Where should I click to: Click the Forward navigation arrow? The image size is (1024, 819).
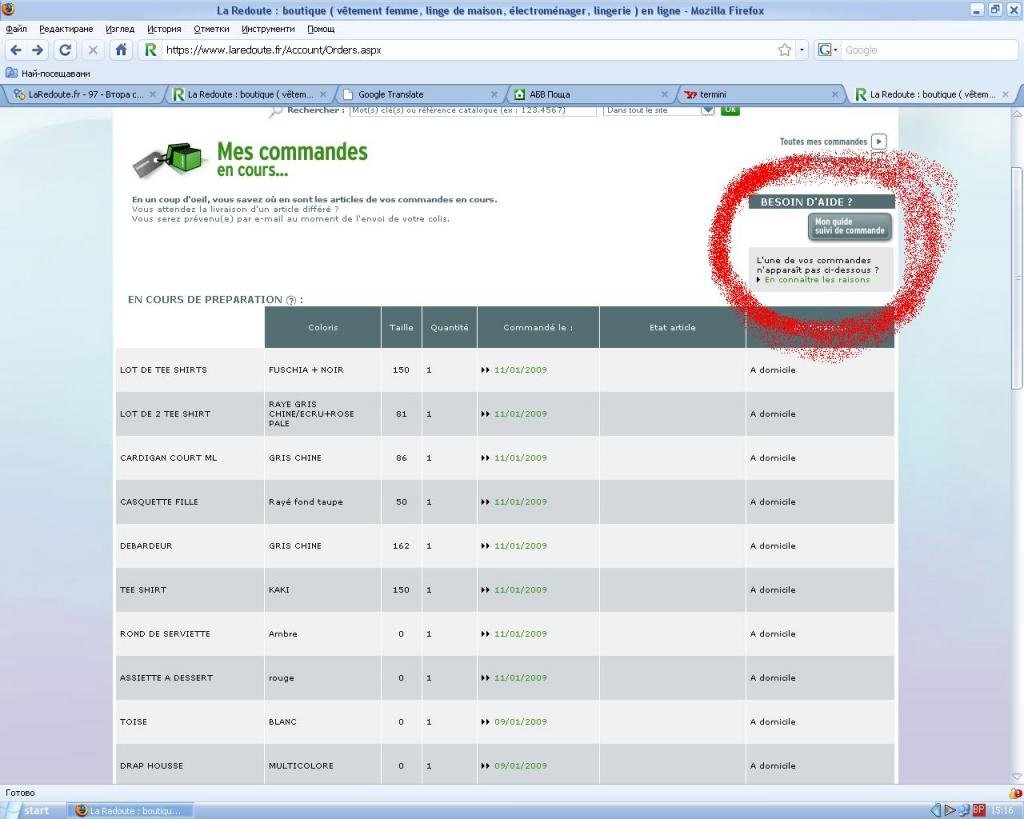38,50
